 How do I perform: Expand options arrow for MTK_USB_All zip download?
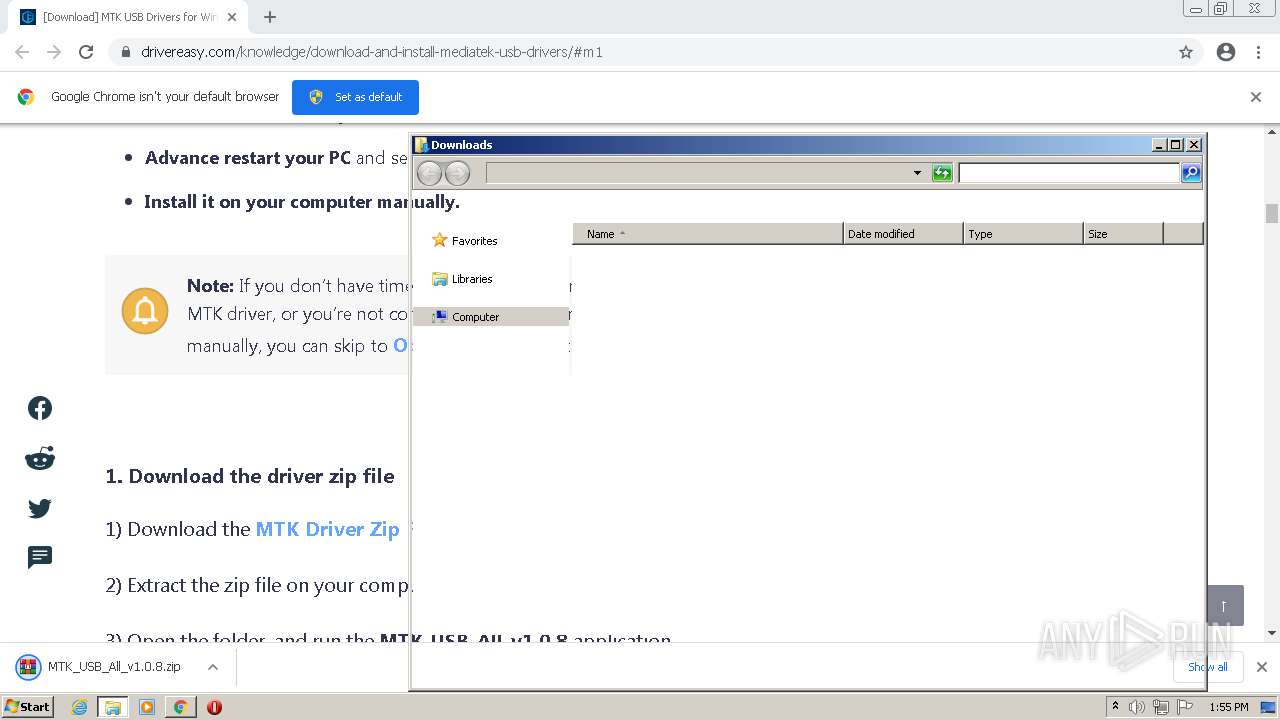coord(213,667)
